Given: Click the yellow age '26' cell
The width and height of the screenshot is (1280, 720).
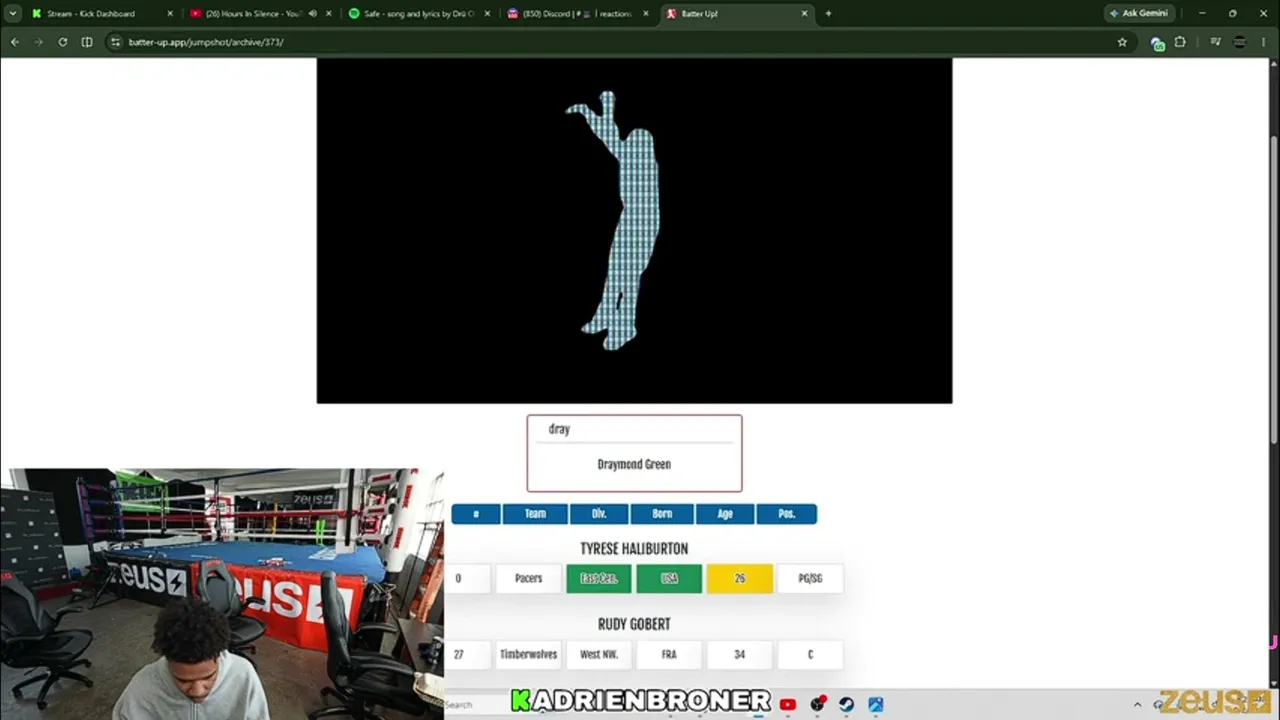Looking at the screenshot, I should pos(740,578).
